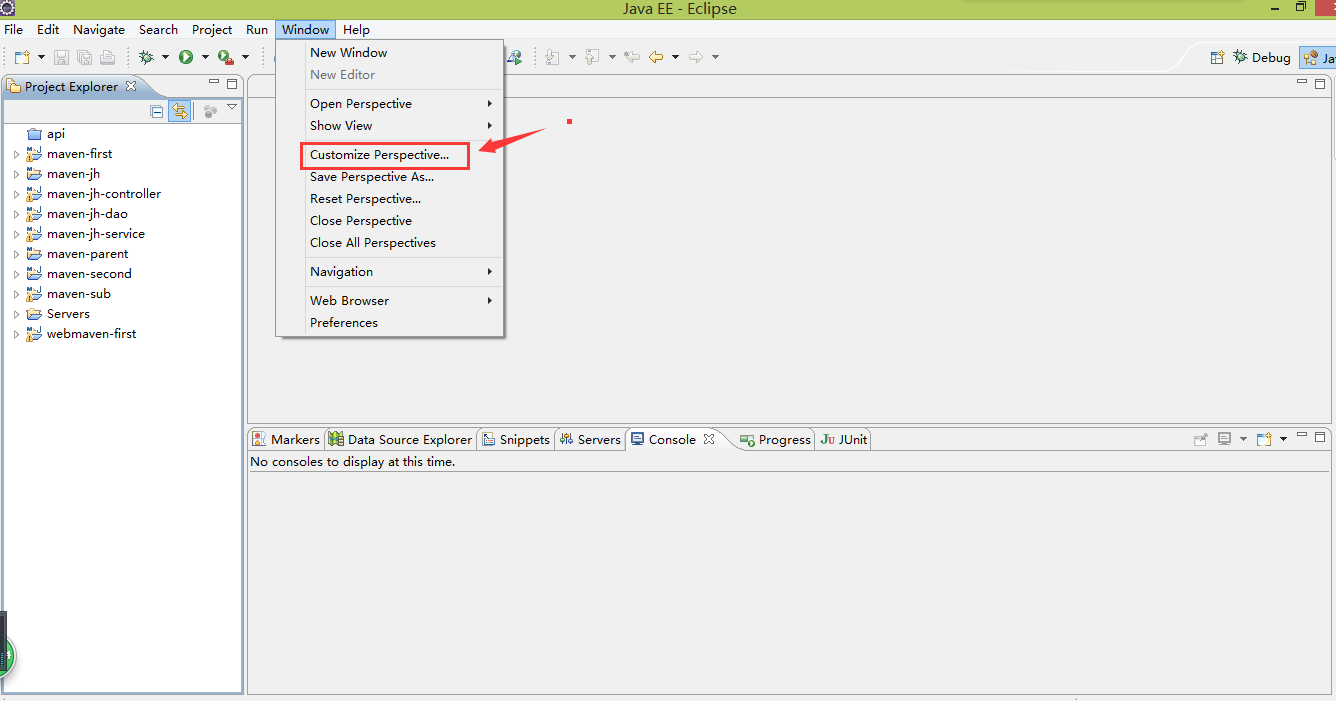Screen dimensions: 1336x701
Task: Click the Debug bug toolbar icon
Action: (146, 57)
